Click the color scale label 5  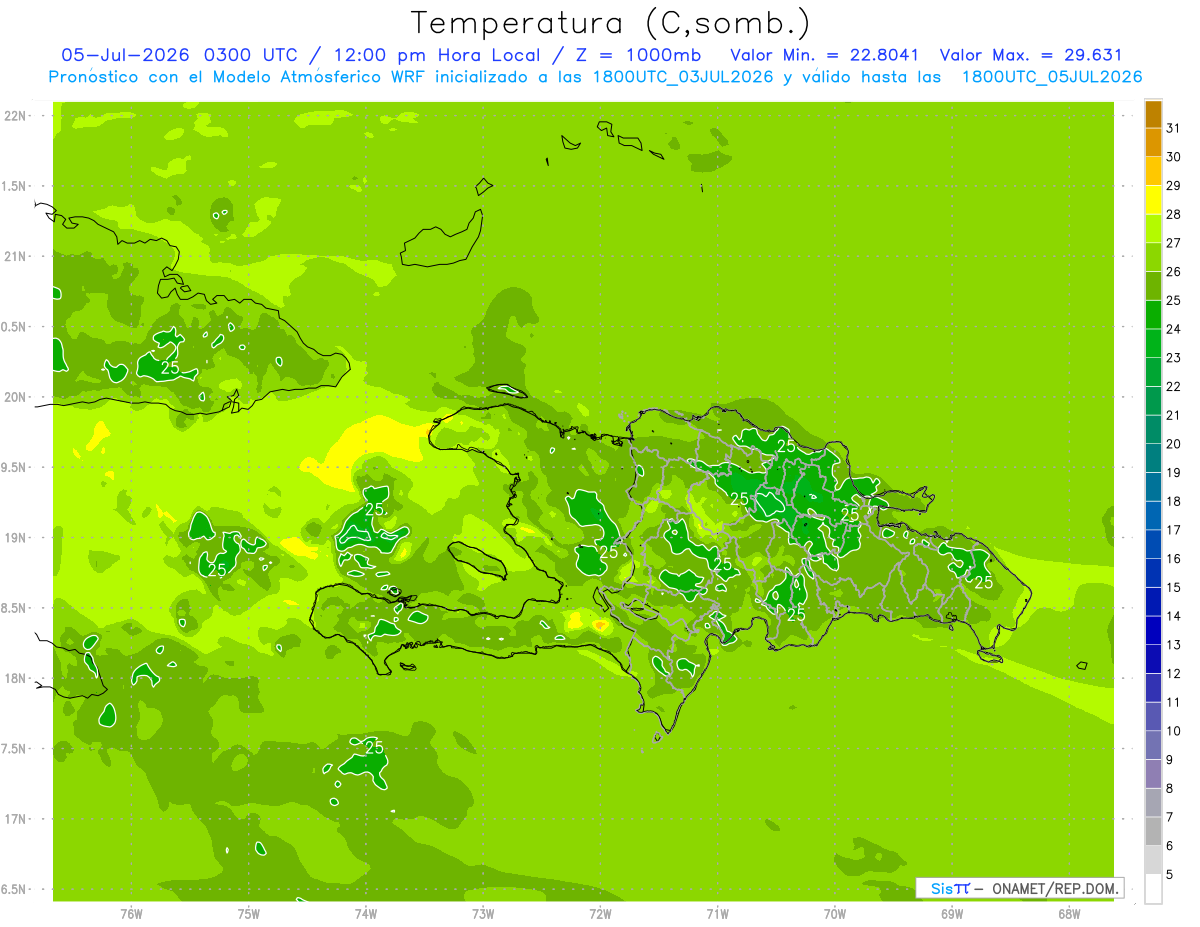(x=1171, y=874)
